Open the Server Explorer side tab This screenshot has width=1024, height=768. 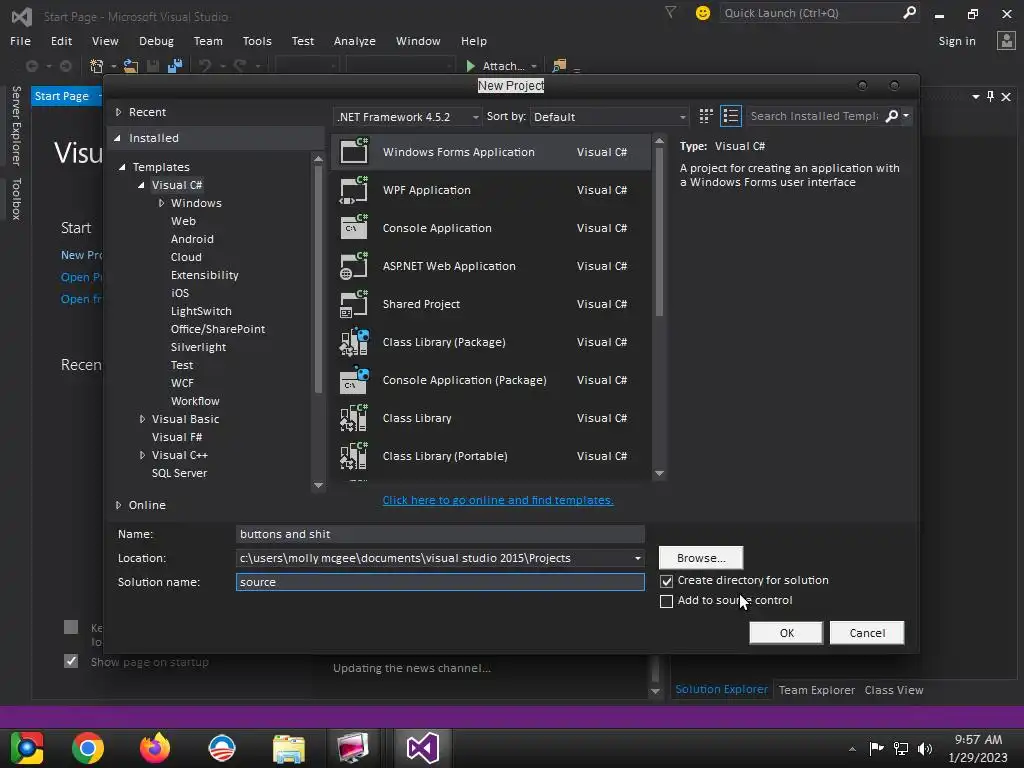pyautogui.click(x=16, y=125)
